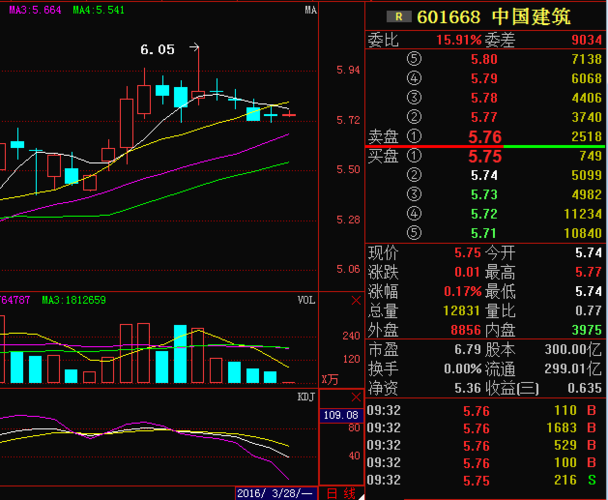Select the 09:32 trade of 110 lots
Screen dimensions: 608x500
coord(482,411)
